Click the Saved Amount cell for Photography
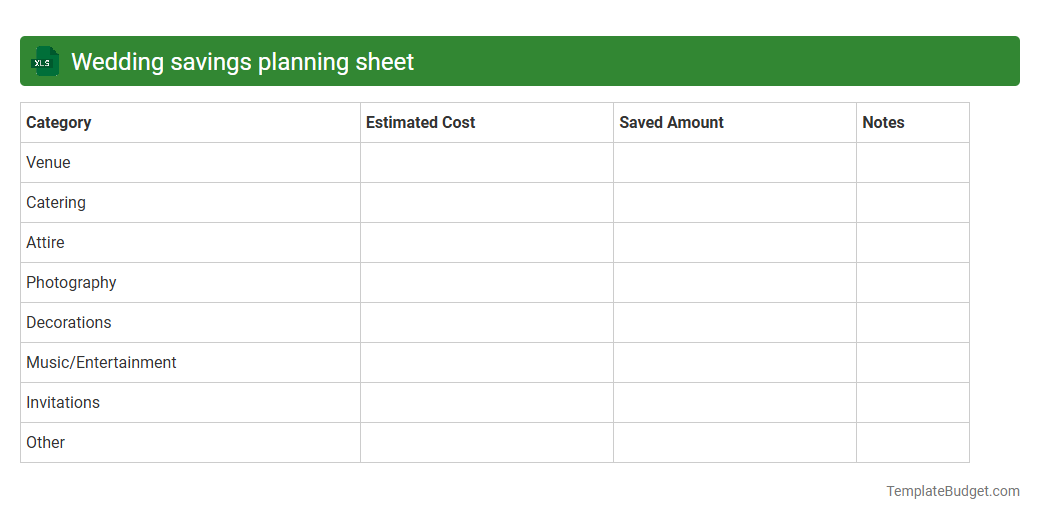1040x520 pixels. click(735, 283)
